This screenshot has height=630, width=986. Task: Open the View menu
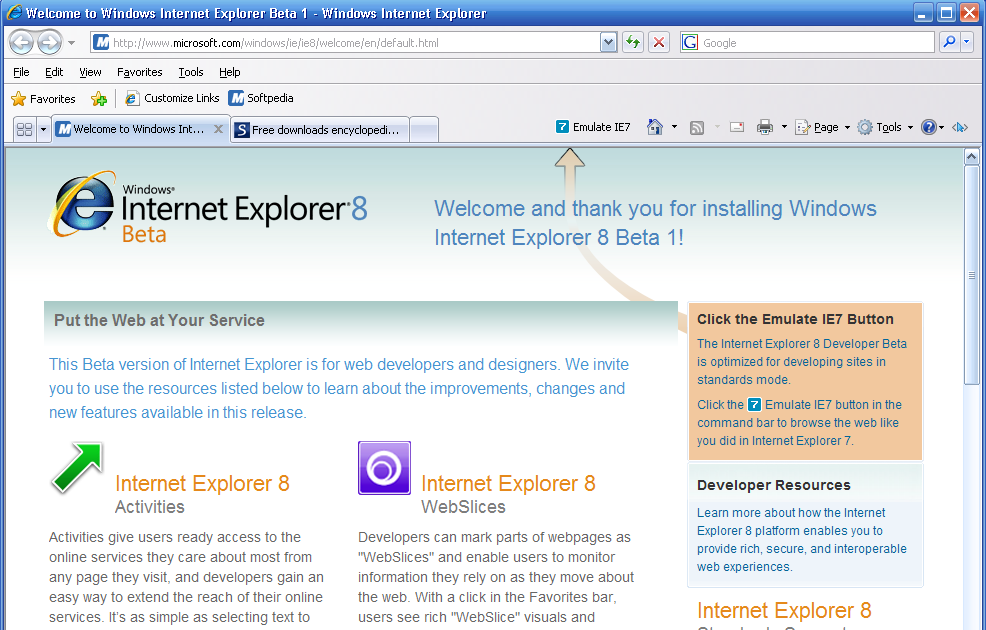click(90, 72)
